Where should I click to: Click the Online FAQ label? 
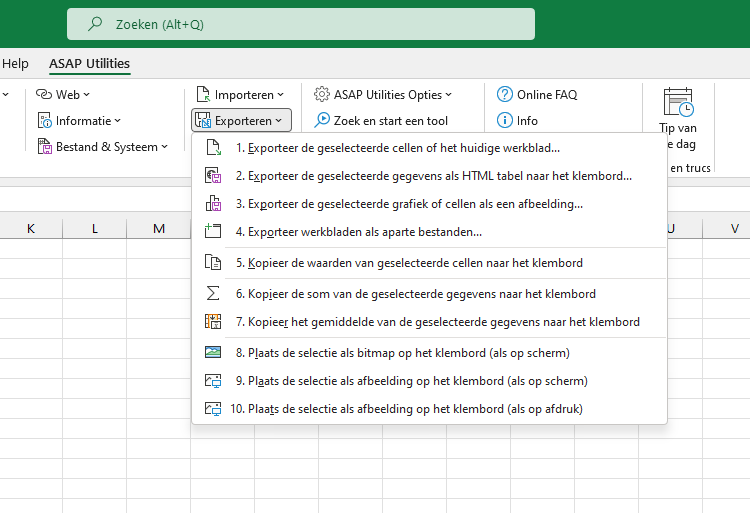(x=547, y=95)
